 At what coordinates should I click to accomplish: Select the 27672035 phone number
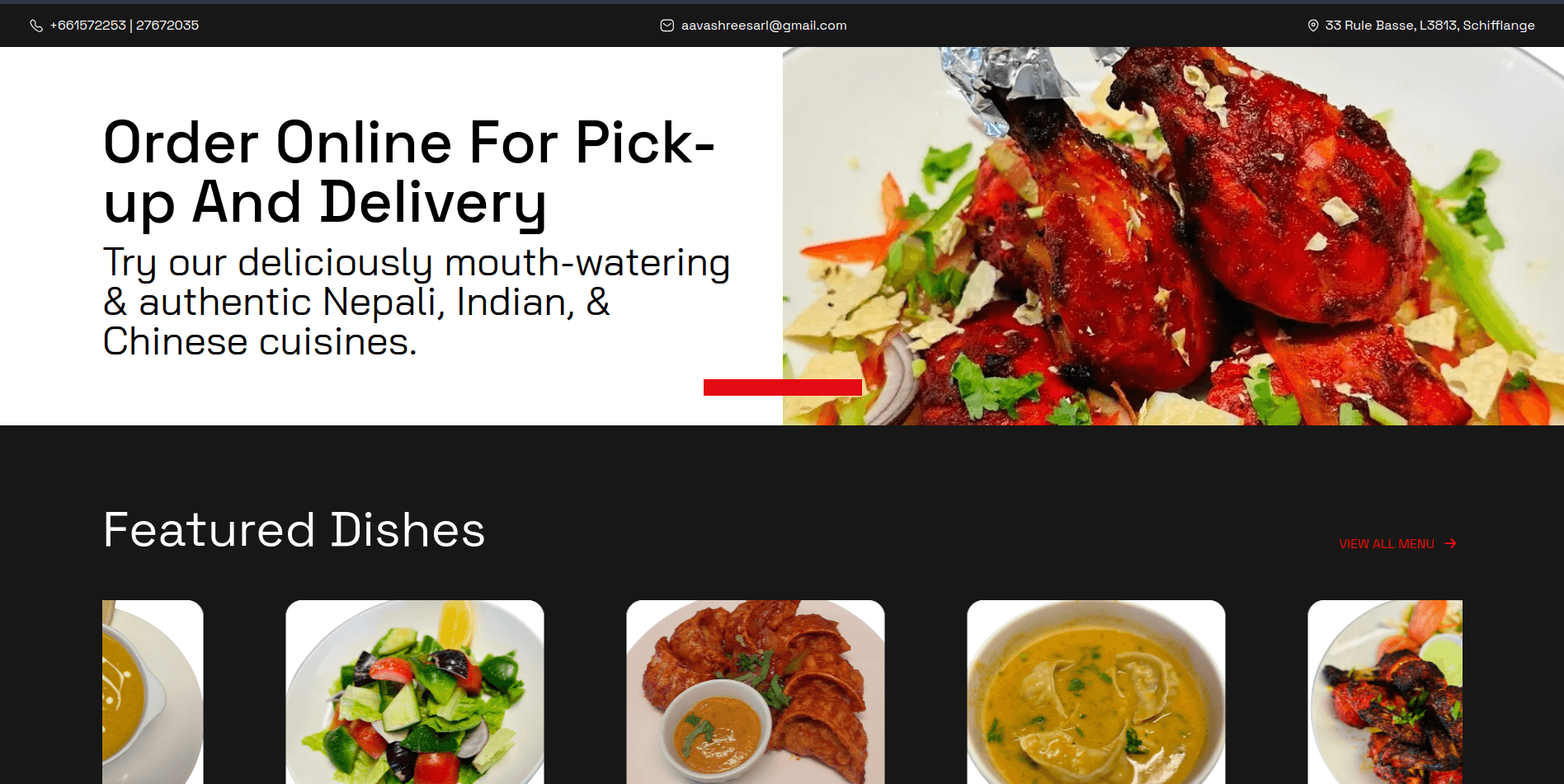point(167,26)
